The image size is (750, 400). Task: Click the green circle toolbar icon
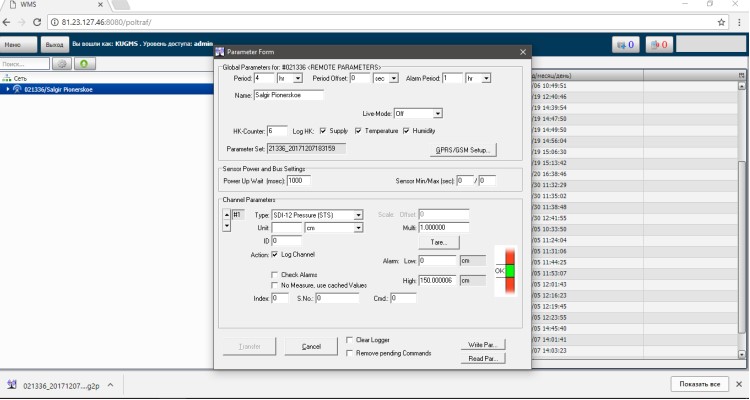point(85,64)
